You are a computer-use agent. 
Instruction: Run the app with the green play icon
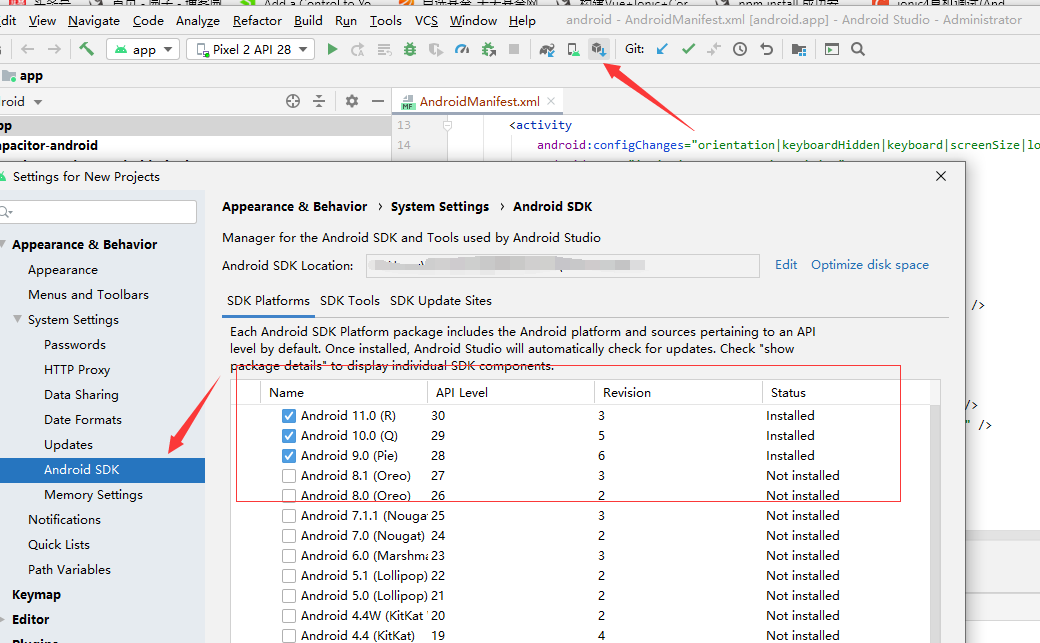(332, 49)
